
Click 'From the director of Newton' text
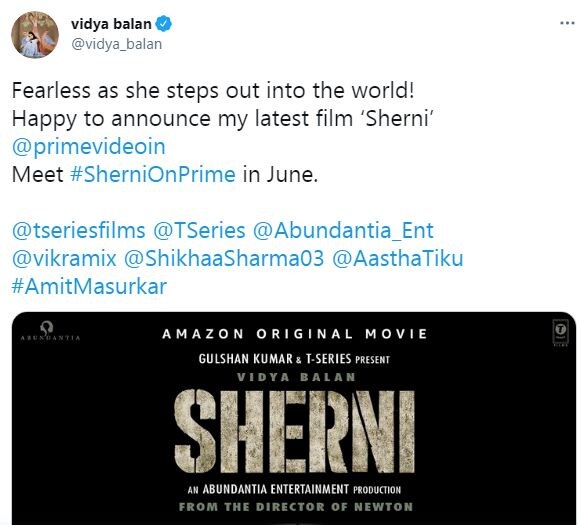point(296,507)
